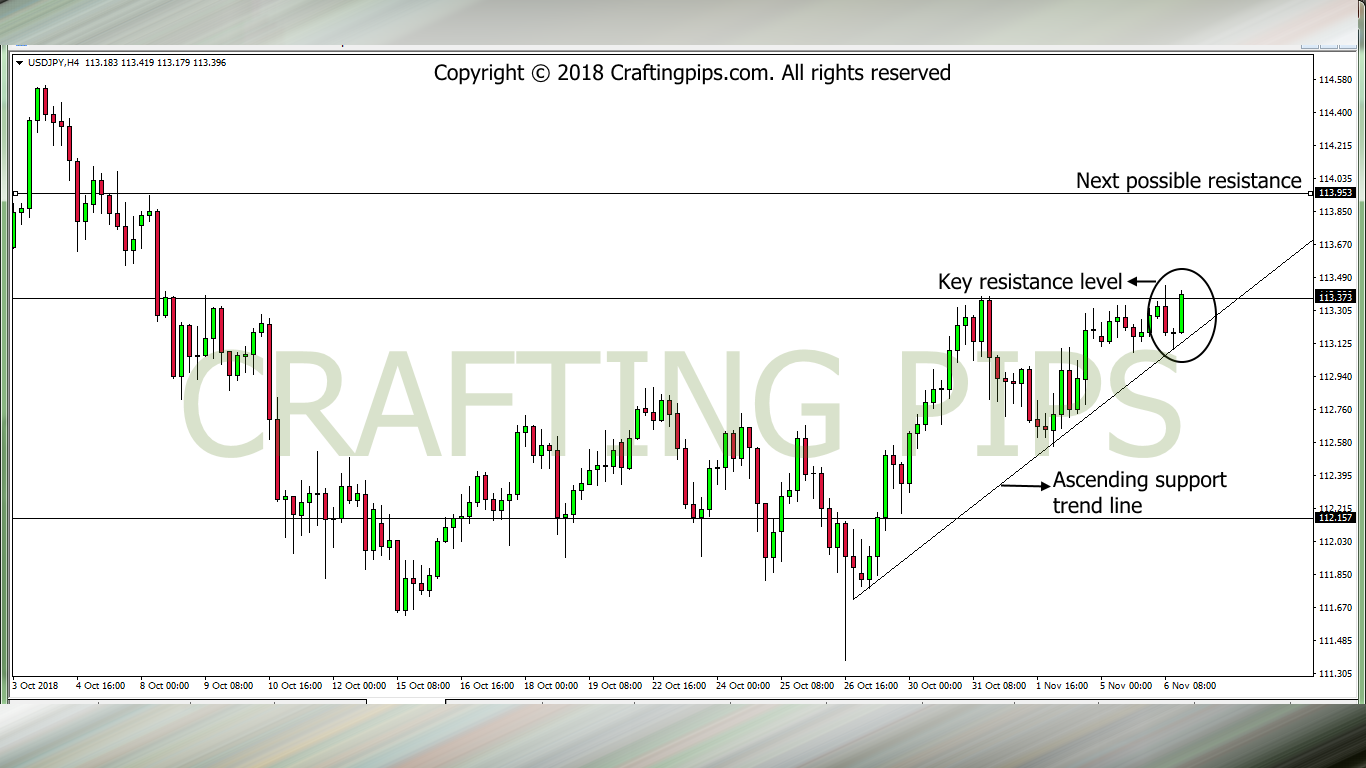Click the 113.850 price on the scale
Image resolution: width=1366 pixels, height=768 pixels.
click(x=1336, y=212)
